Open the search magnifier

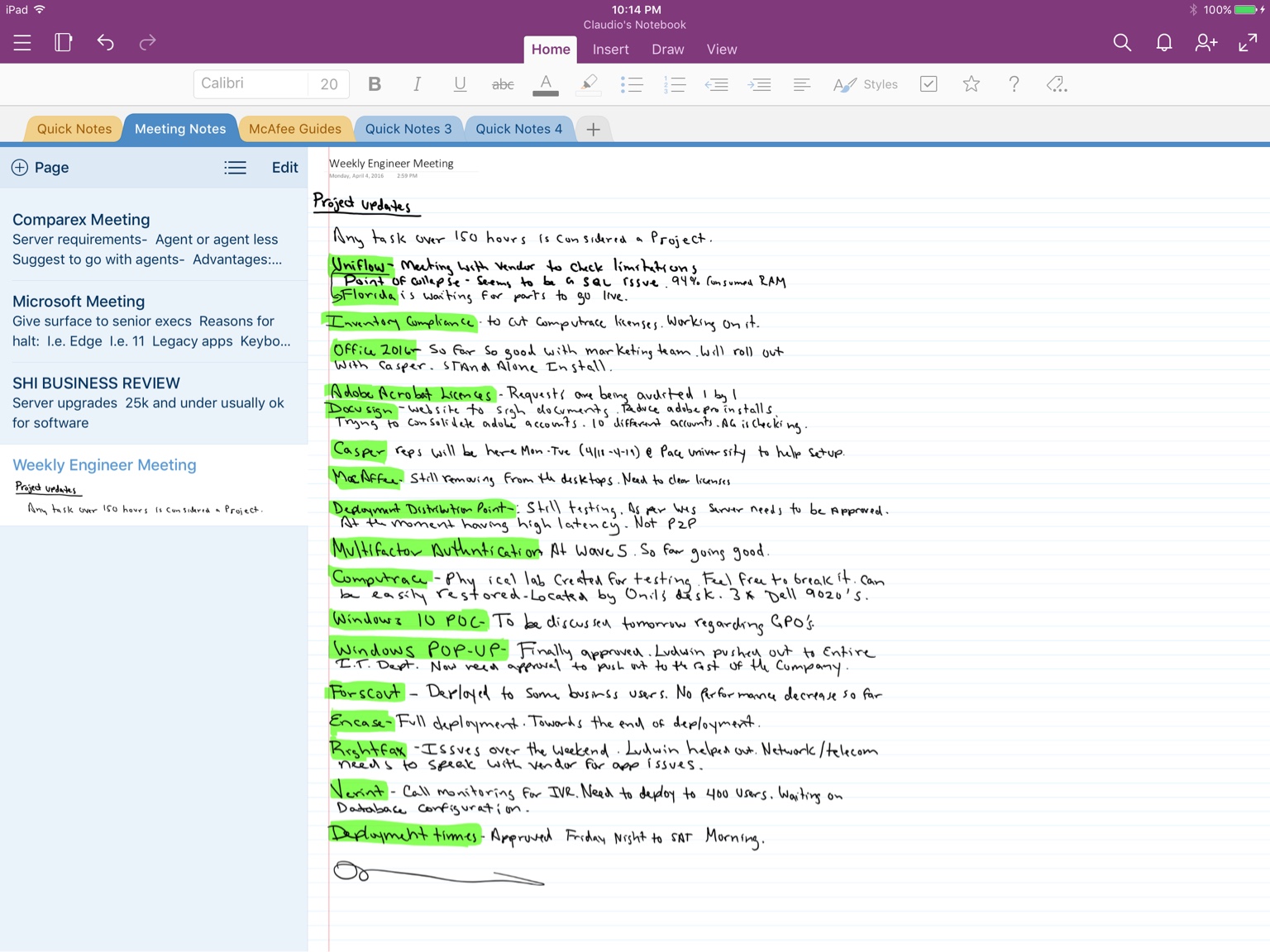tap(1122, 43)
